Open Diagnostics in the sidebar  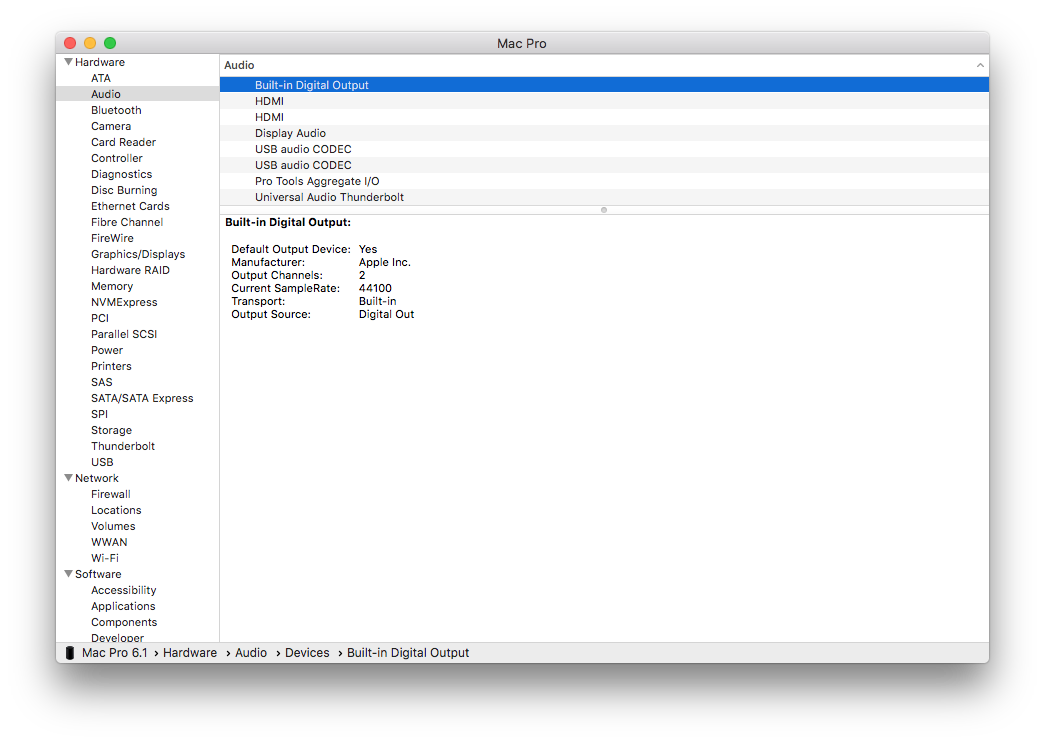(x=121, y=174)
